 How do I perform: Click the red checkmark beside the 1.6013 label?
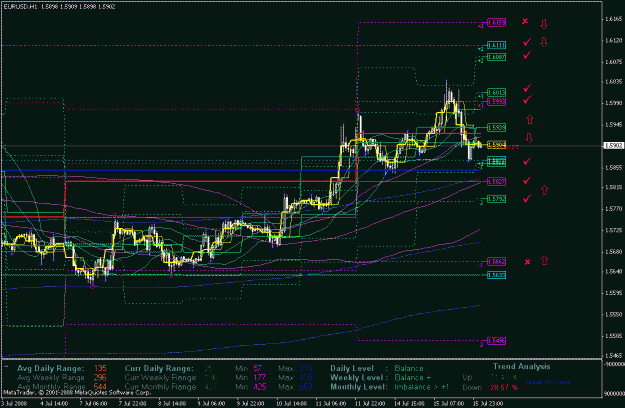point(527,88)
